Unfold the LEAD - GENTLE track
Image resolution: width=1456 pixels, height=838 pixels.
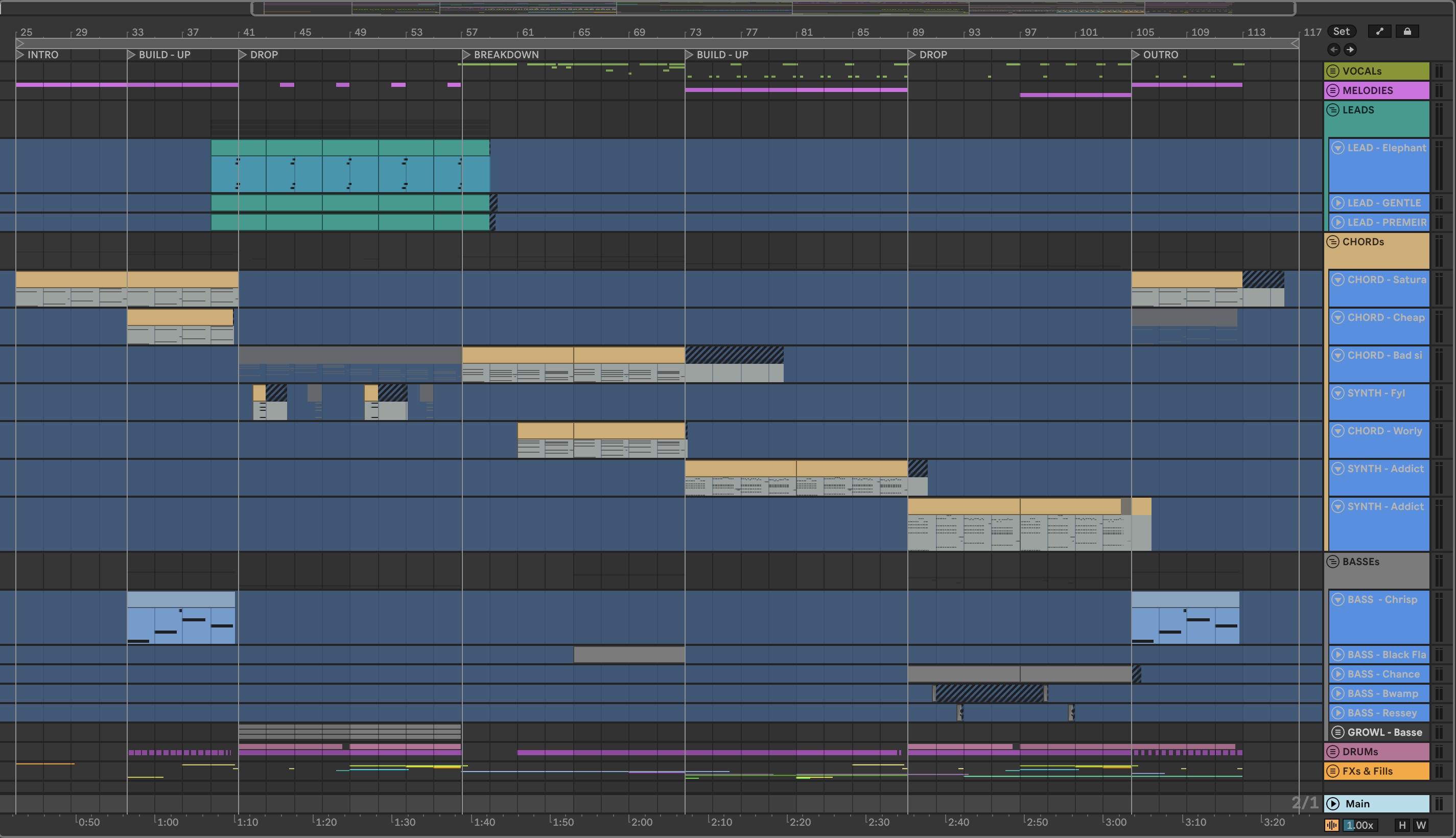1338,203
